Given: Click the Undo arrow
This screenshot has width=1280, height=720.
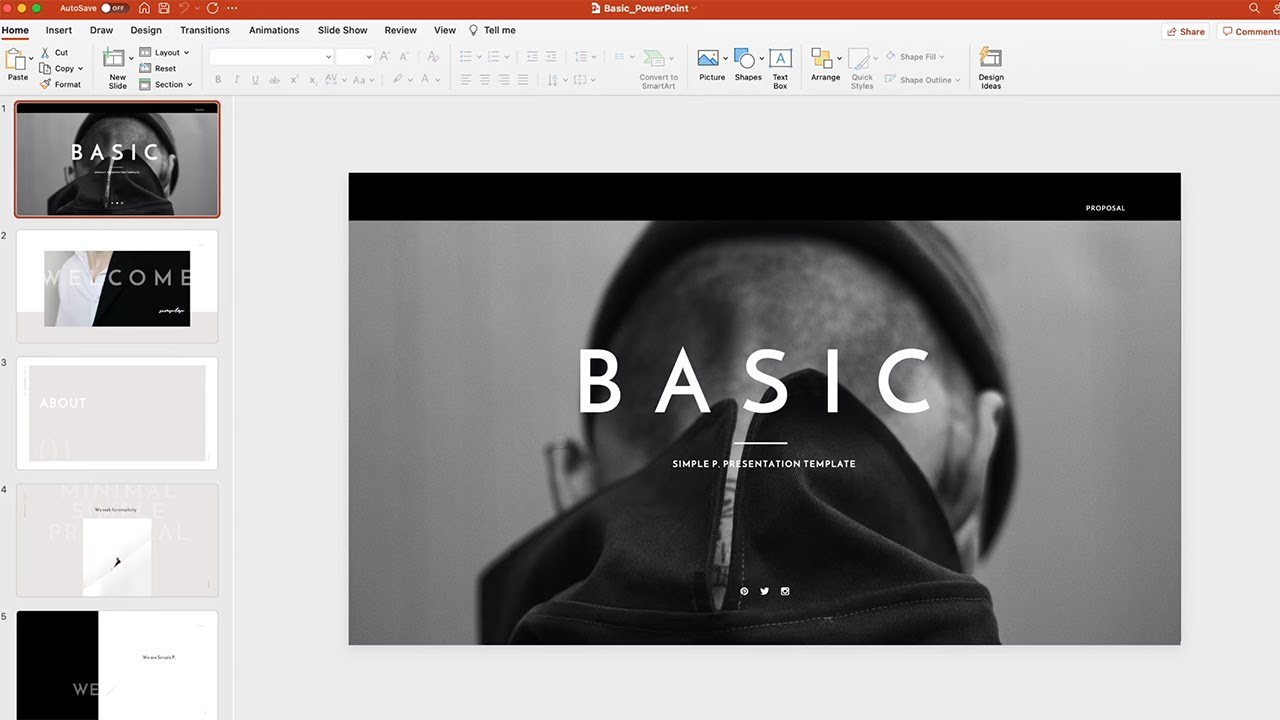Looking at the screenshot, I should click(183, 8).
